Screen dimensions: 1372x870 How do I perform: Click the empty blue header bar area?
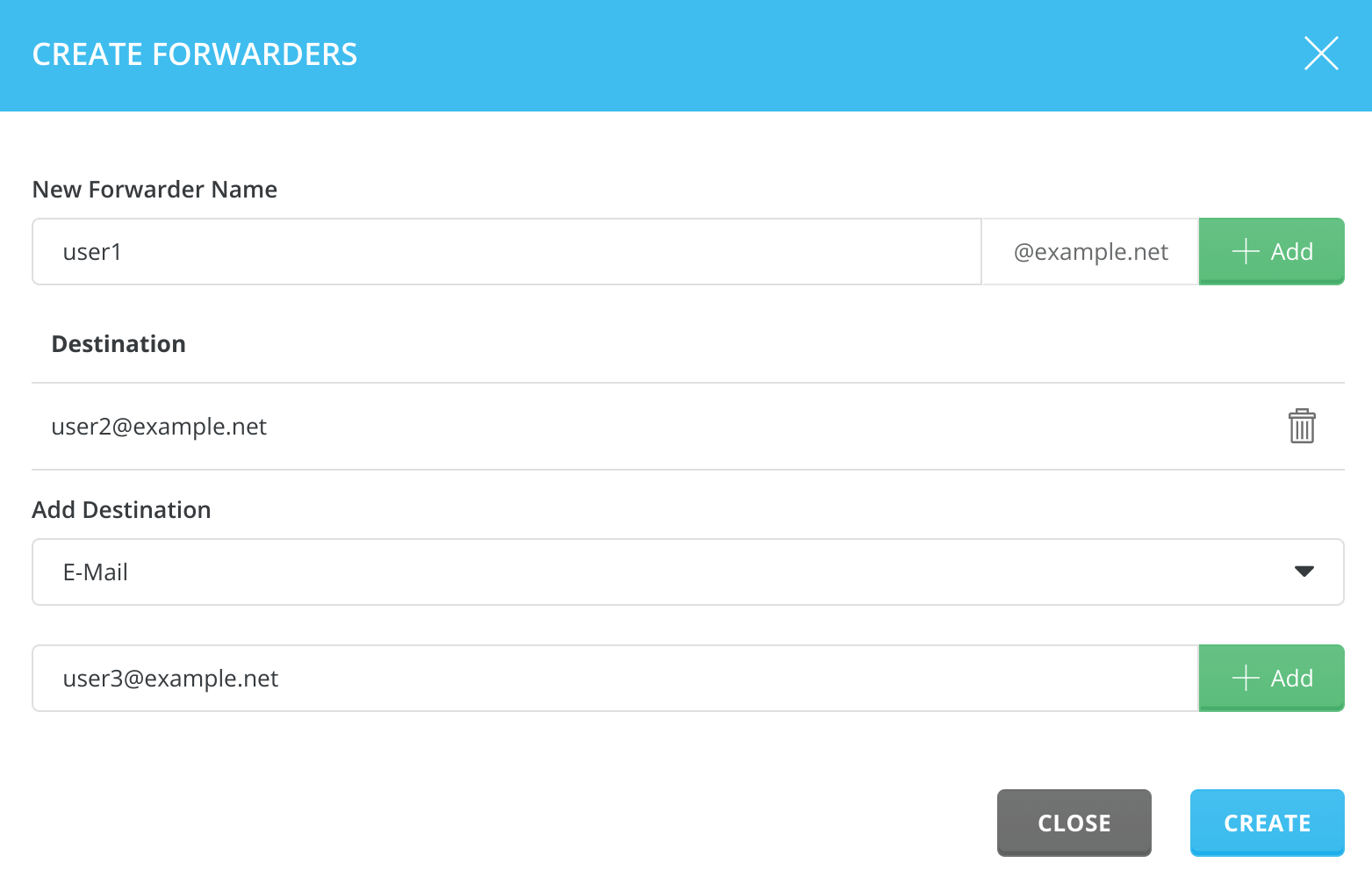tap(790, 54)
